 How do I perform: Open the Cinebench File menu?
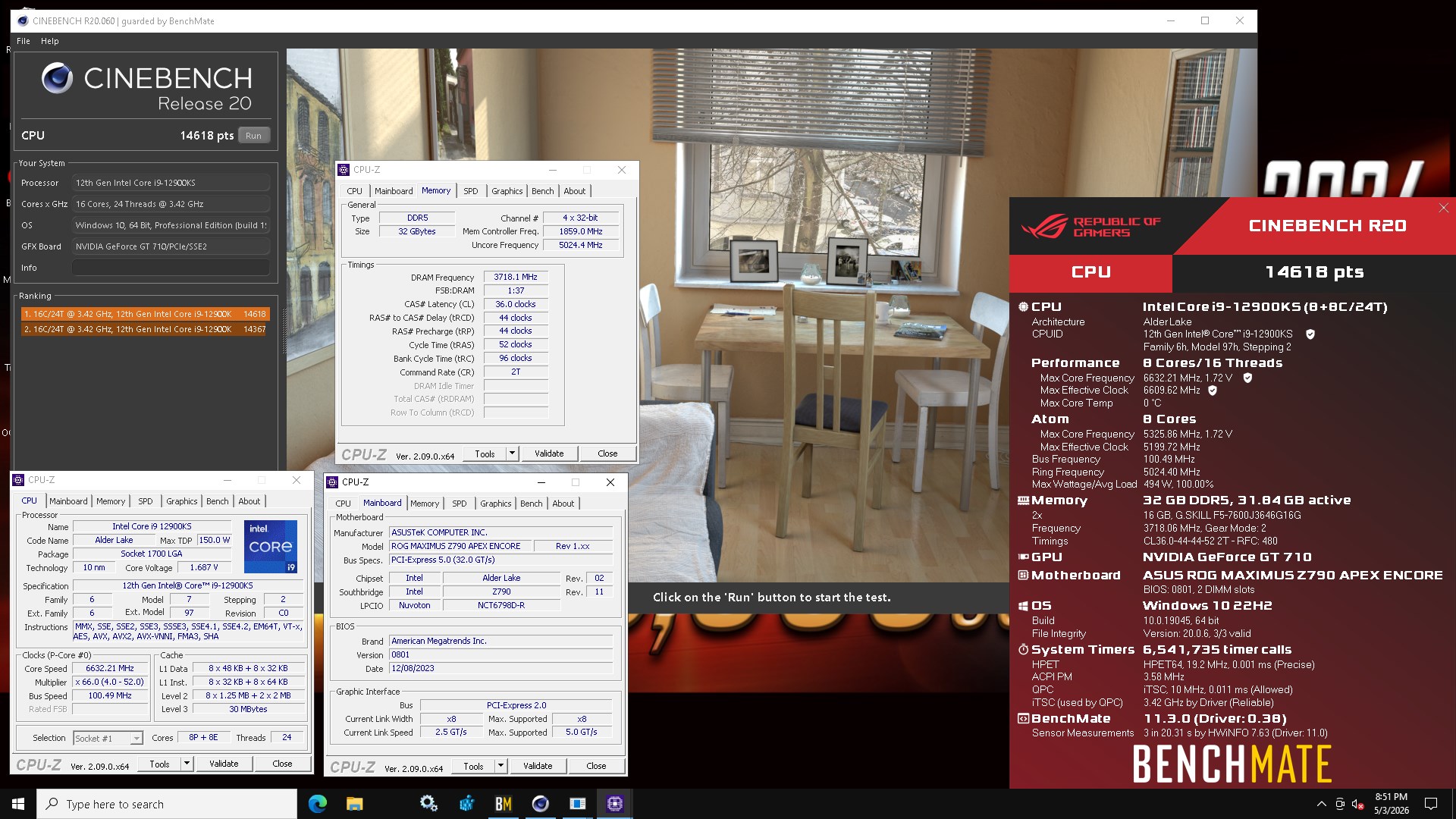pos(24,41)
